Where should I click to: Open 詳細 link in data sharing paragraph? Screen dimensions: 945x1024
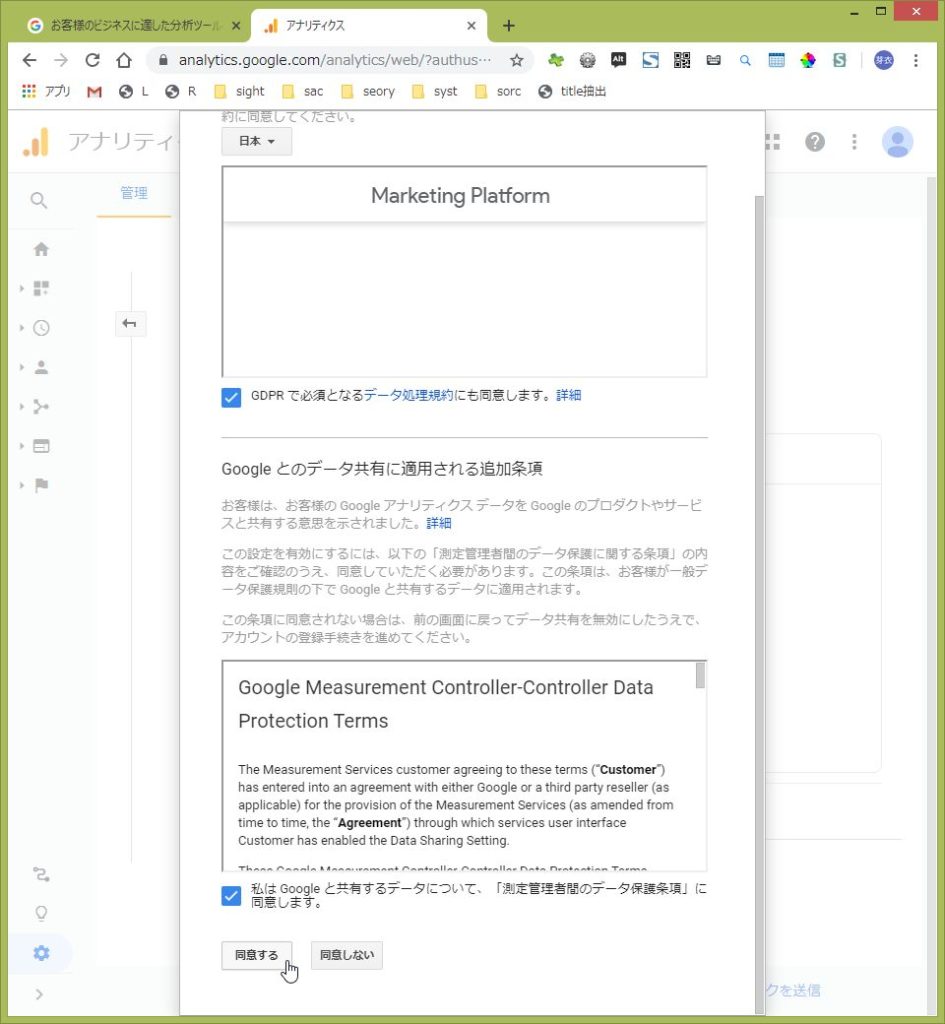tap(439, 524)
